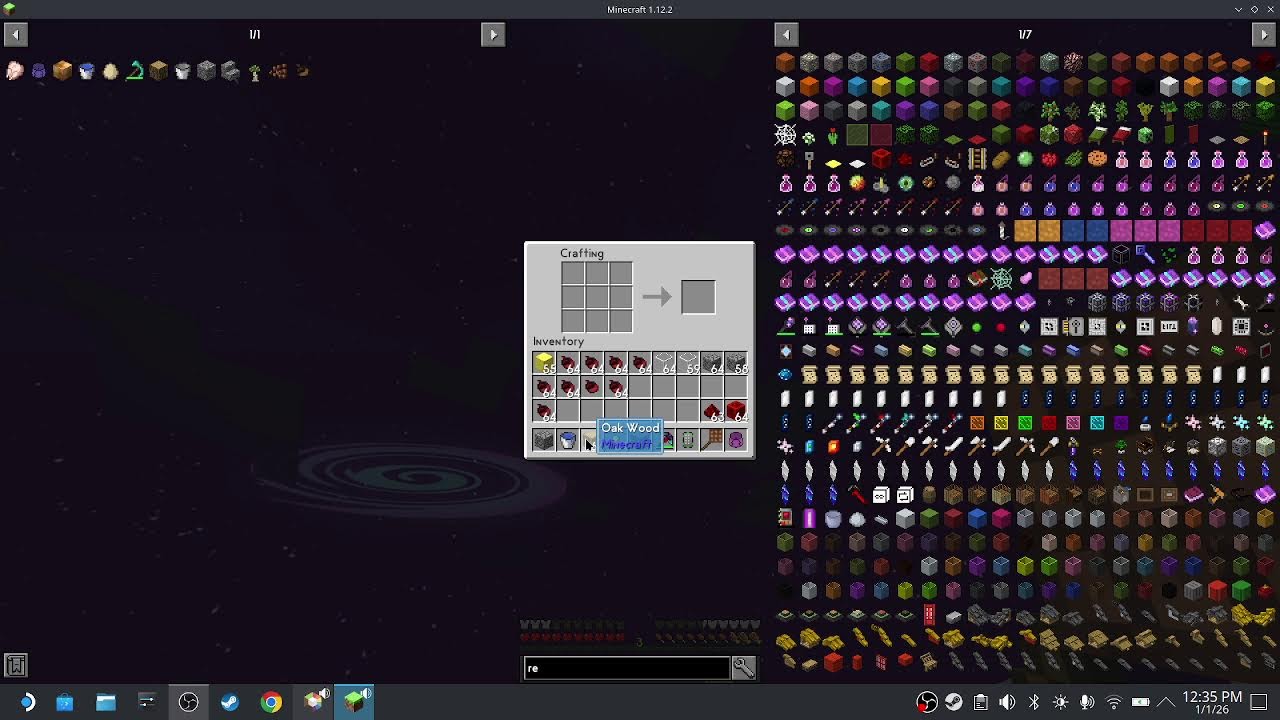Click the "1/7" page indicator

[1025, 35]
